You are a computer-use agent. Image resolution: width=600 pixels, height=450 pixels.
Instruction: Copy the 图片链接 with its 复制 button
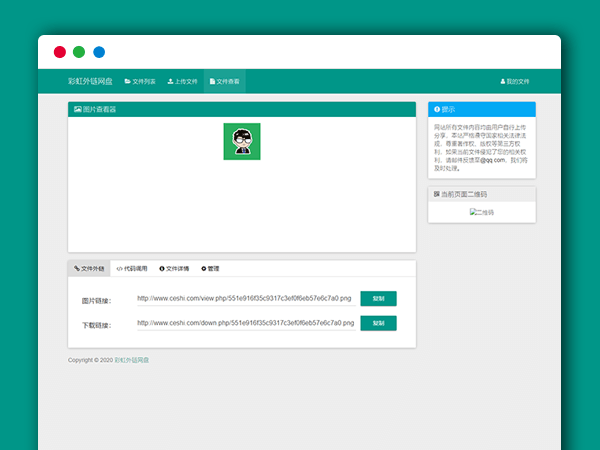378,298
